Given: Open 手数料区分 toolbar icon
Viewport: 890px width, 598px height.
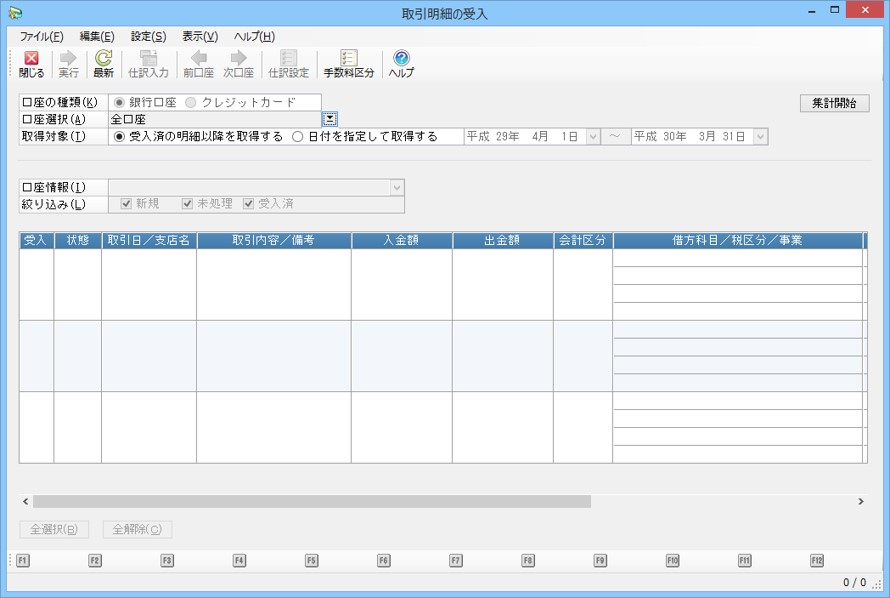Looking at the screenshot, I should 348,64.
